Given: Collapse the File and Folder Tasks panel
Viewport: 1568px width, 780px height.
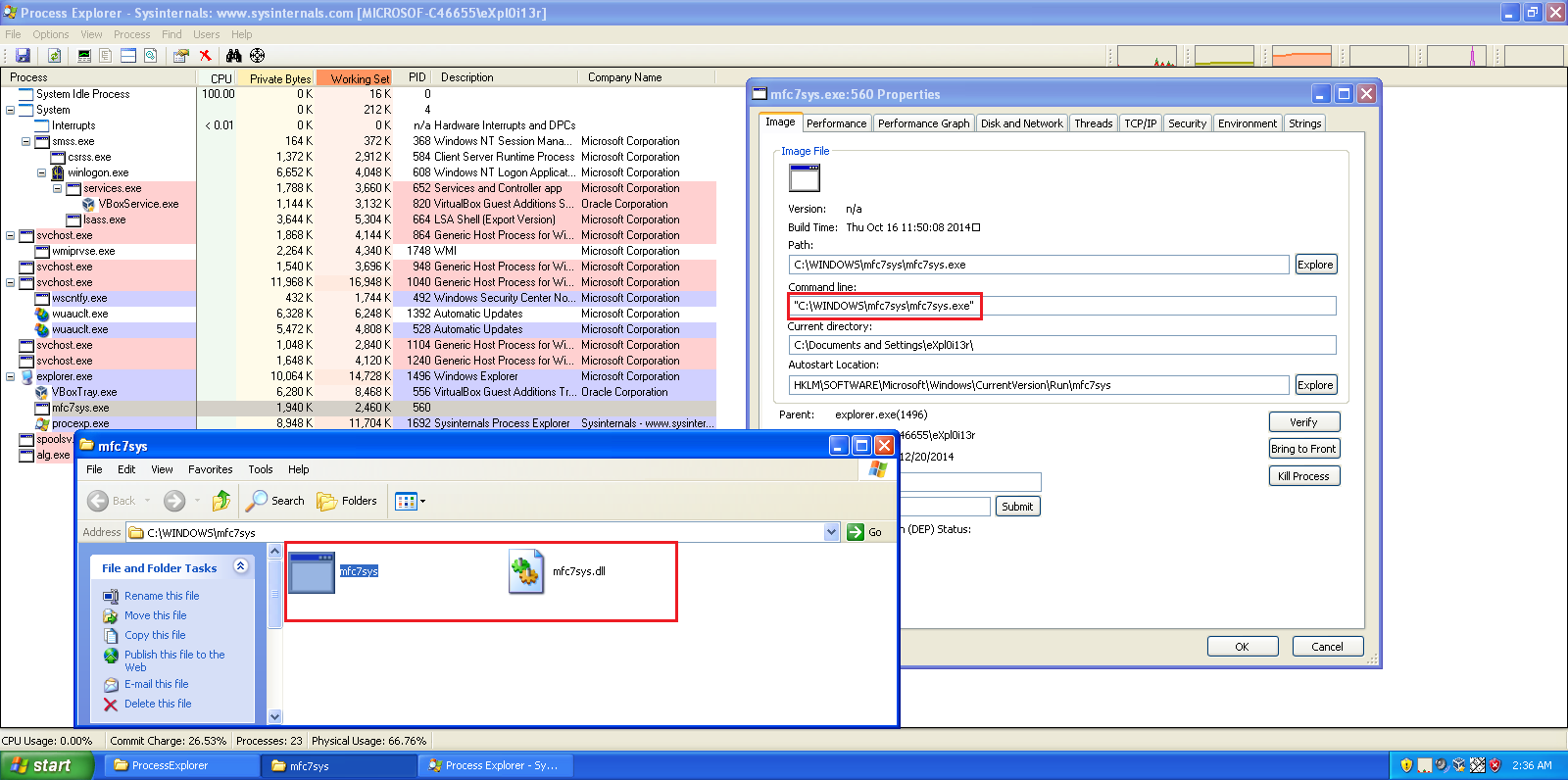Looking at the screenshot, I should [x=241, y=566].
